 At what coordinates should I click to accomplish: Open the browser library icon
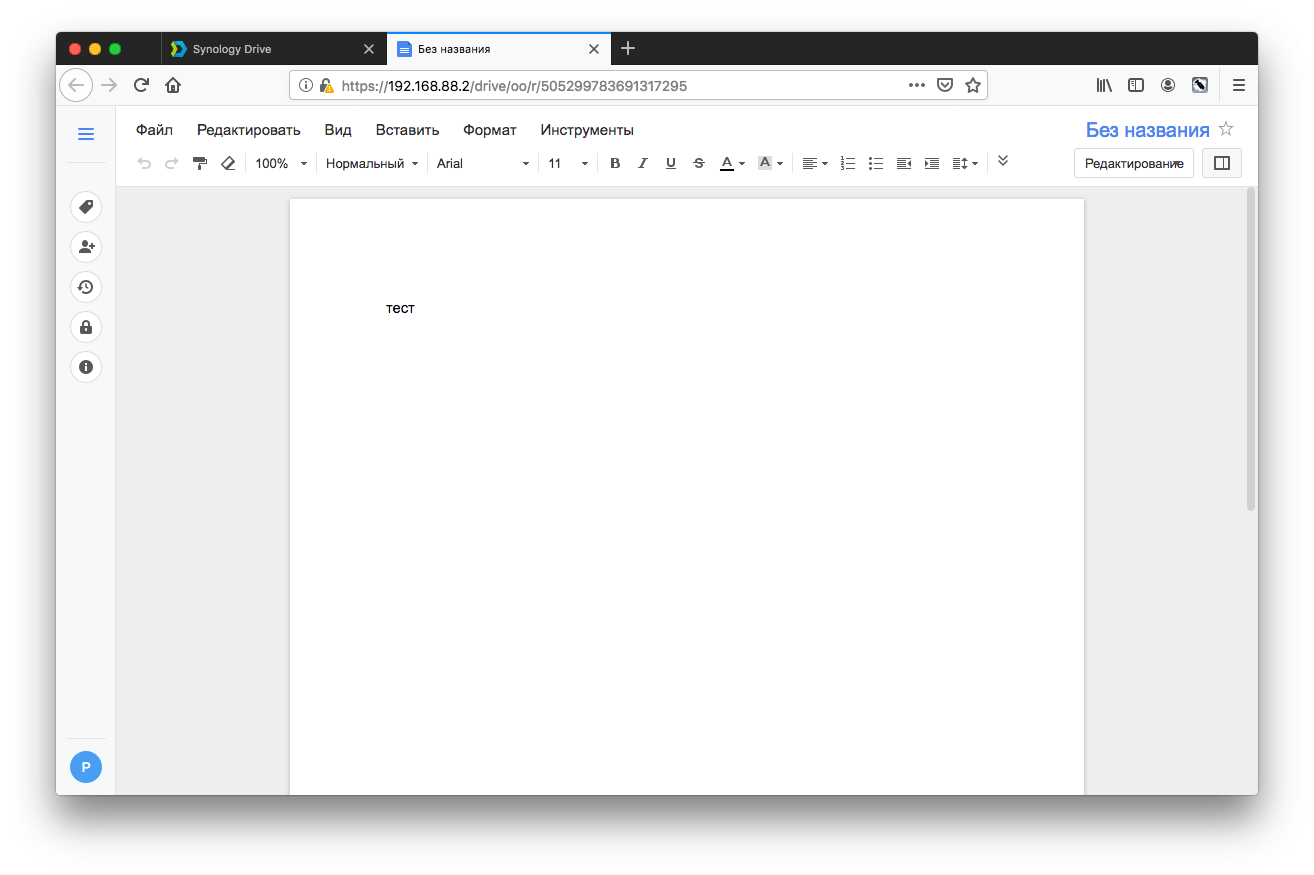[1104, 86]
